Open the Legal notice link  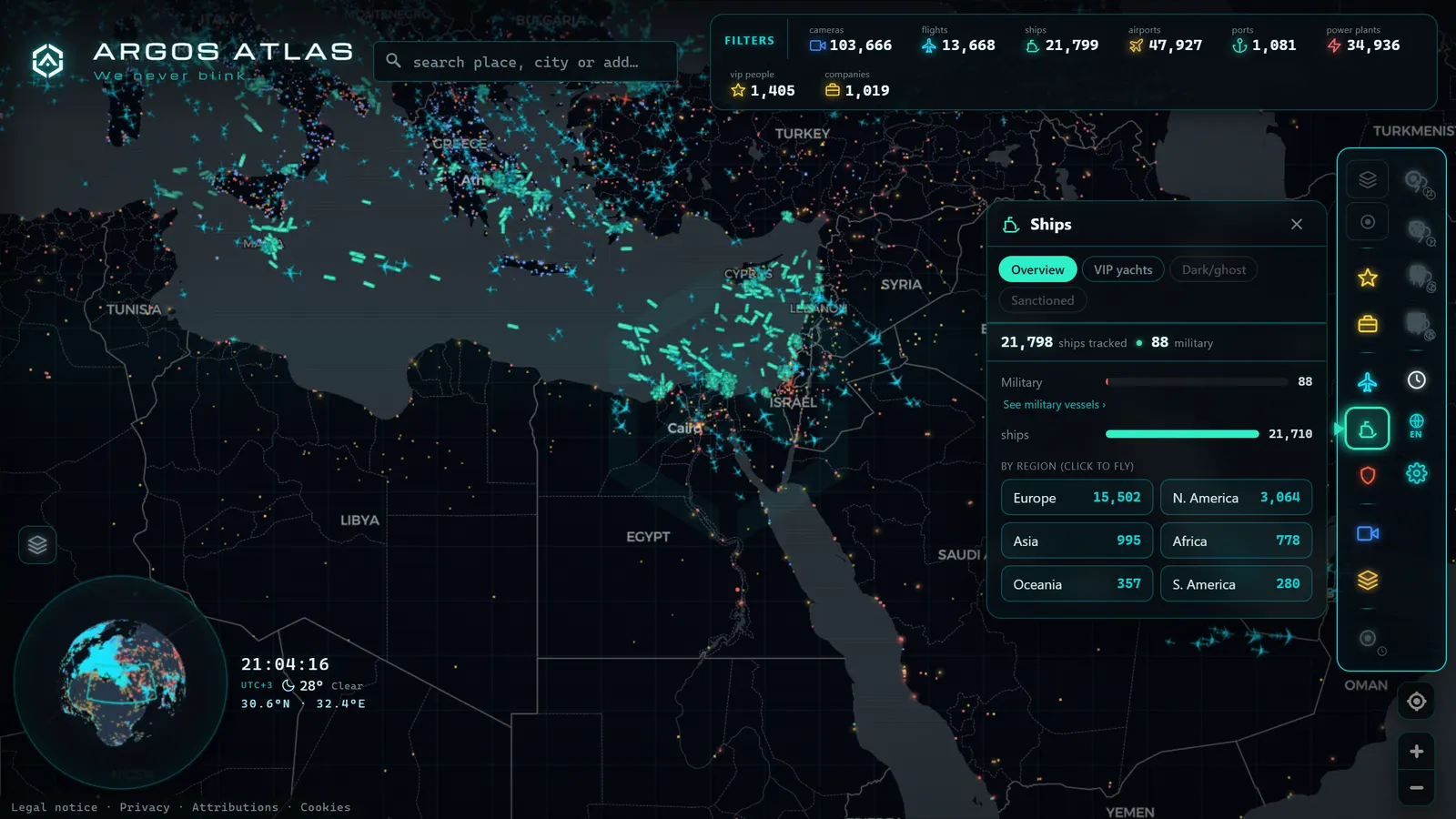point(54,807)
